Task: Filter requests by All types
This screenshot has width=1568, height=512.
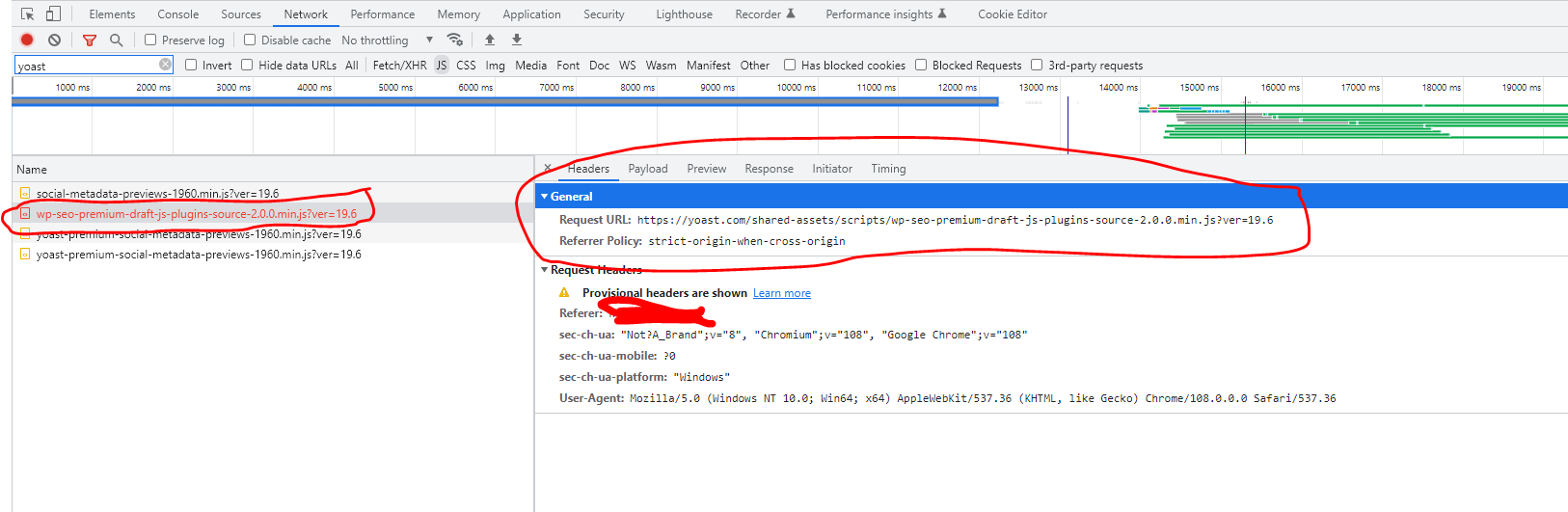Action: 352,65
